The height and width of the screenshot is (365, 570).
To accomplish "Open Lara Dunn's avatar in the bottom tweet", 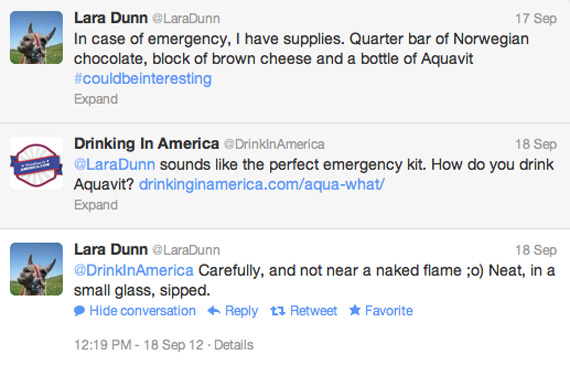I will [x=36, y=269].
